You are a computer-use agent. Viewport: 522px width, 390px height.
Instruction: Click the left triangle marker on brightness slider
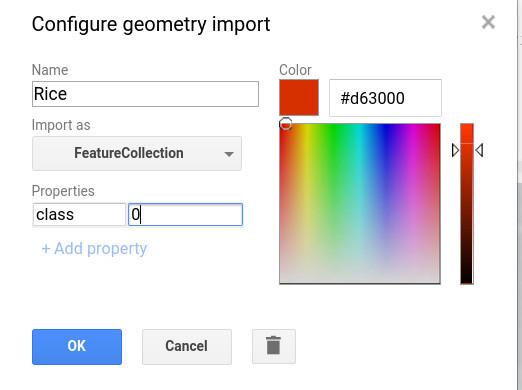[x=455, y=150]
